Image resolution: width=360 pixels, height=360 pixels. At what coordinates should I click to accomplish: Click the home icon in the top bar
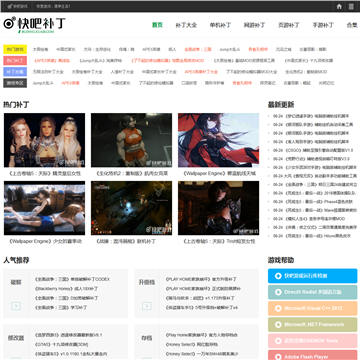(x=339, y=6)
